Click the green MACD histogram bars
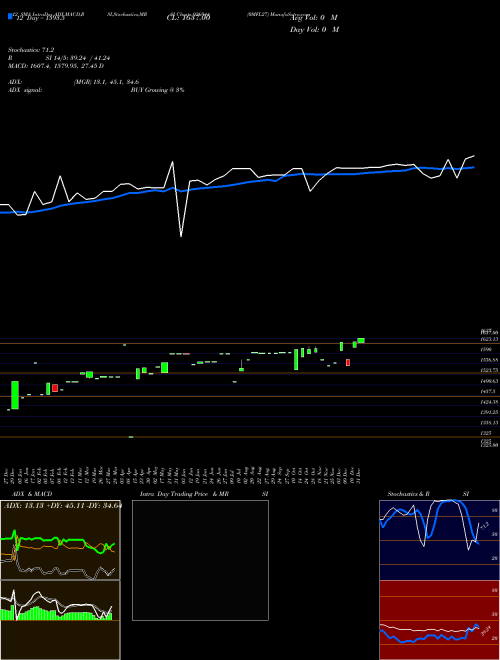This screenshot has height=660, width=500. coord(38,614)
